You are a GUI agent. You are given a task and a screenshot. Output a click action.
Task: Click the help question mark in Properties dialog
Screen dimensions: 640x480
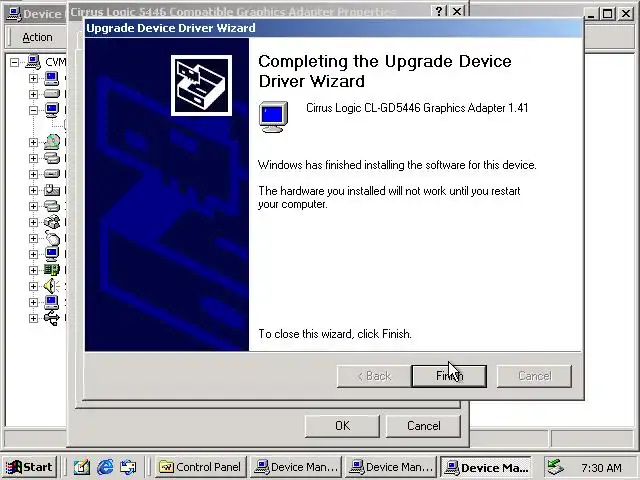439,11
